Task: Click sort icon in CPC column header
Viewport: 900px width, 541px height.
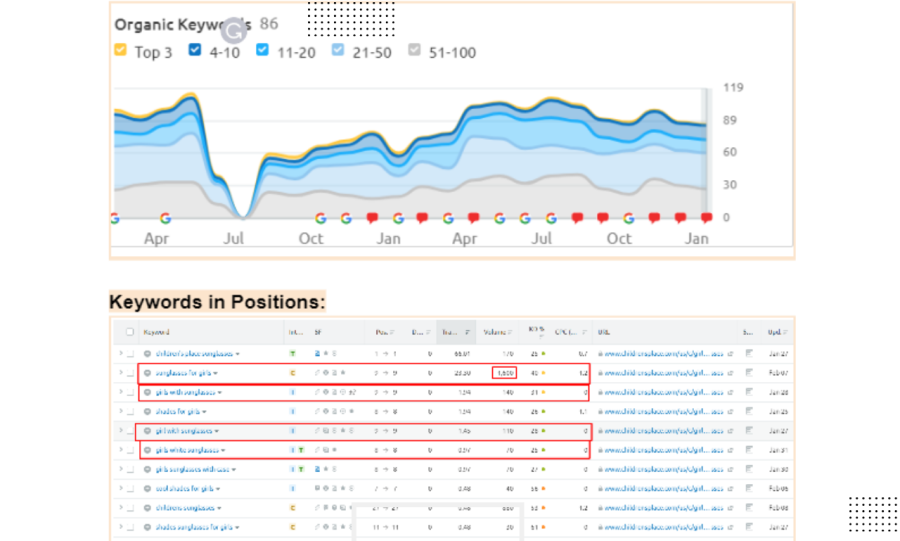Action: point(584,332)
